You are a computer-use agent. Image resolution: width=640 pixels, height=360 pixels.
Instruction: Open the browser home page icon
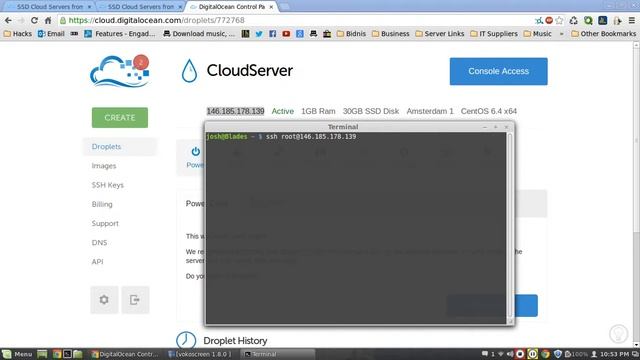coord(48,20)
